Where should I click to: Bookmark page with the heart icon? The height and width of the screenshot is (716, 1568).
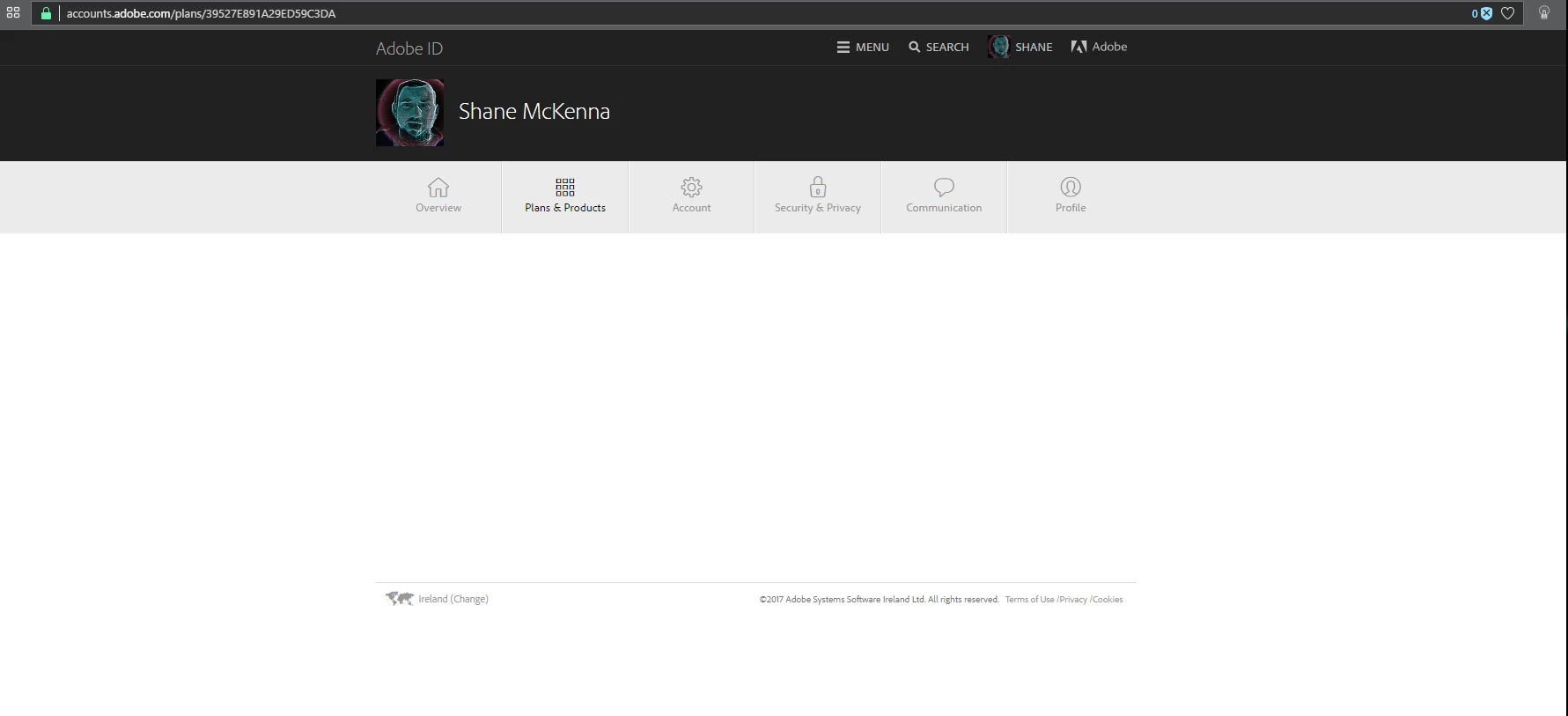tap(1507, 13)
